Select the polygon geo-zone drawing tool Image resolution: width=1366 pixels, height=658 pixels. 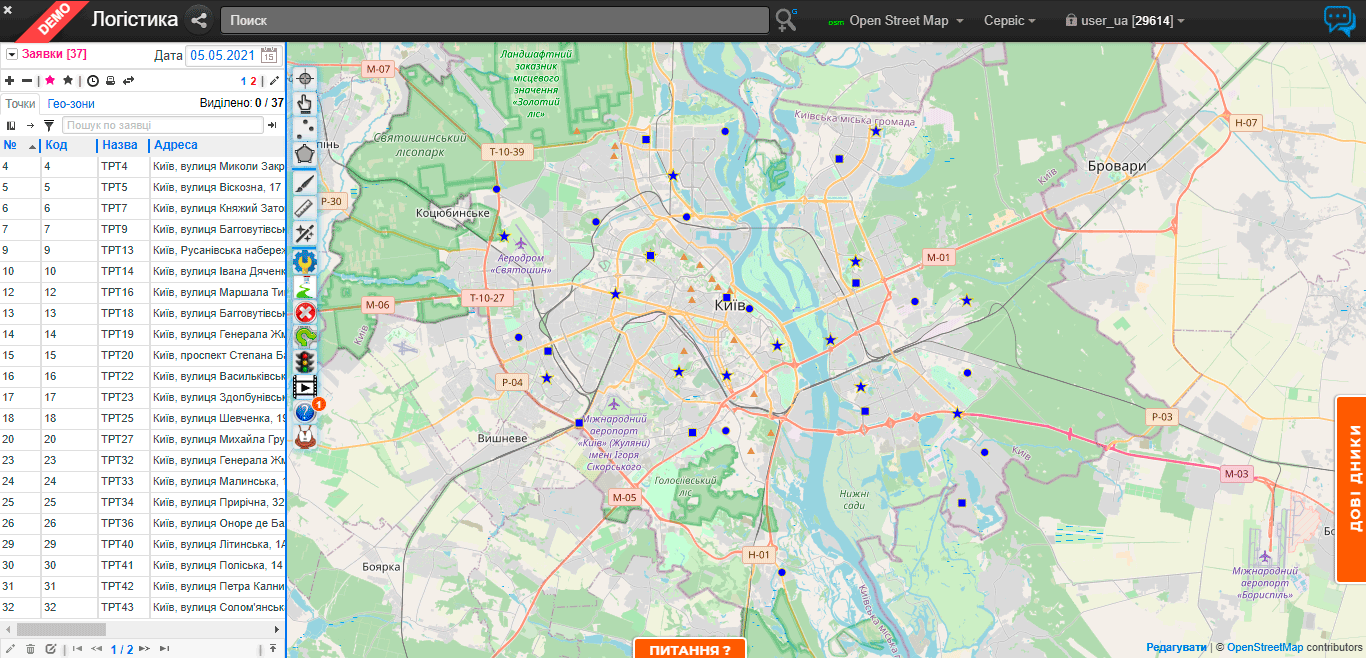click(x=305, y=154)
